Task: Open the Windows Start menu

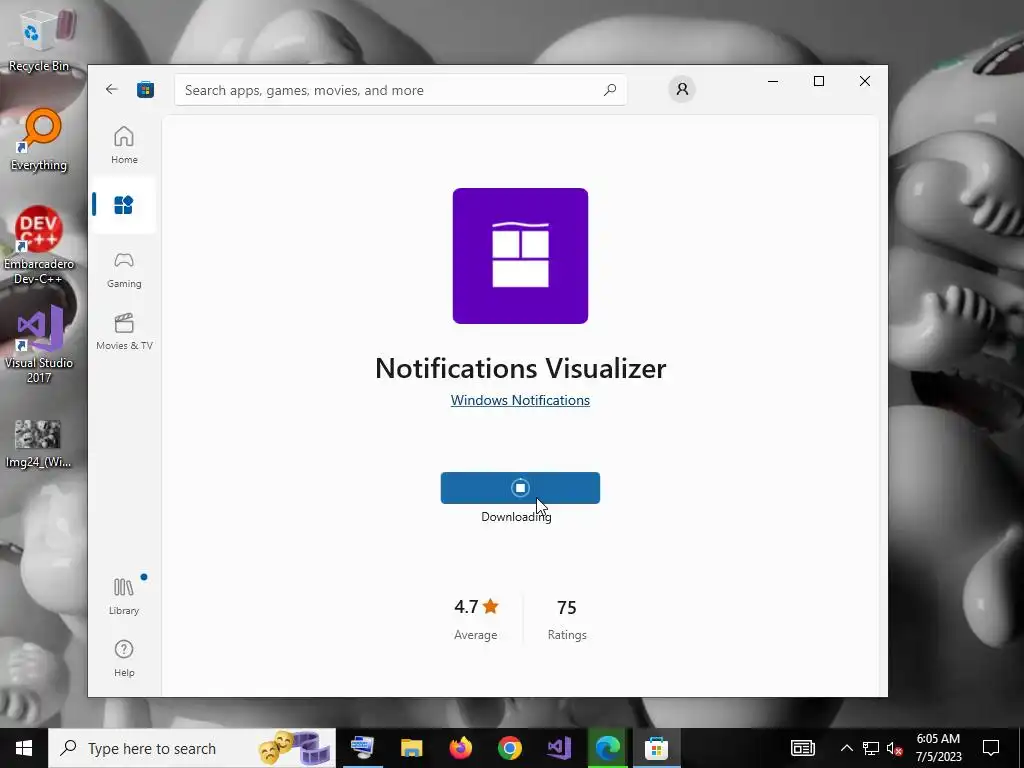Action: pyautogui.click(x=24, y=748)
